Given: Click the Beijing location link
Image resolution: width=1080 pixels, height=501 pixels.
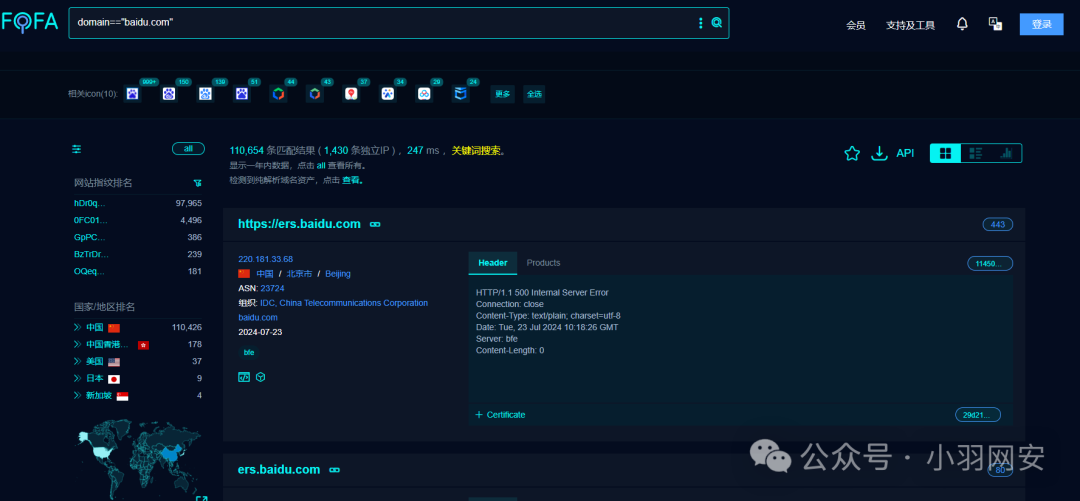Looking at the screenshot, I should pyautogui.click(x=338, y=274).
